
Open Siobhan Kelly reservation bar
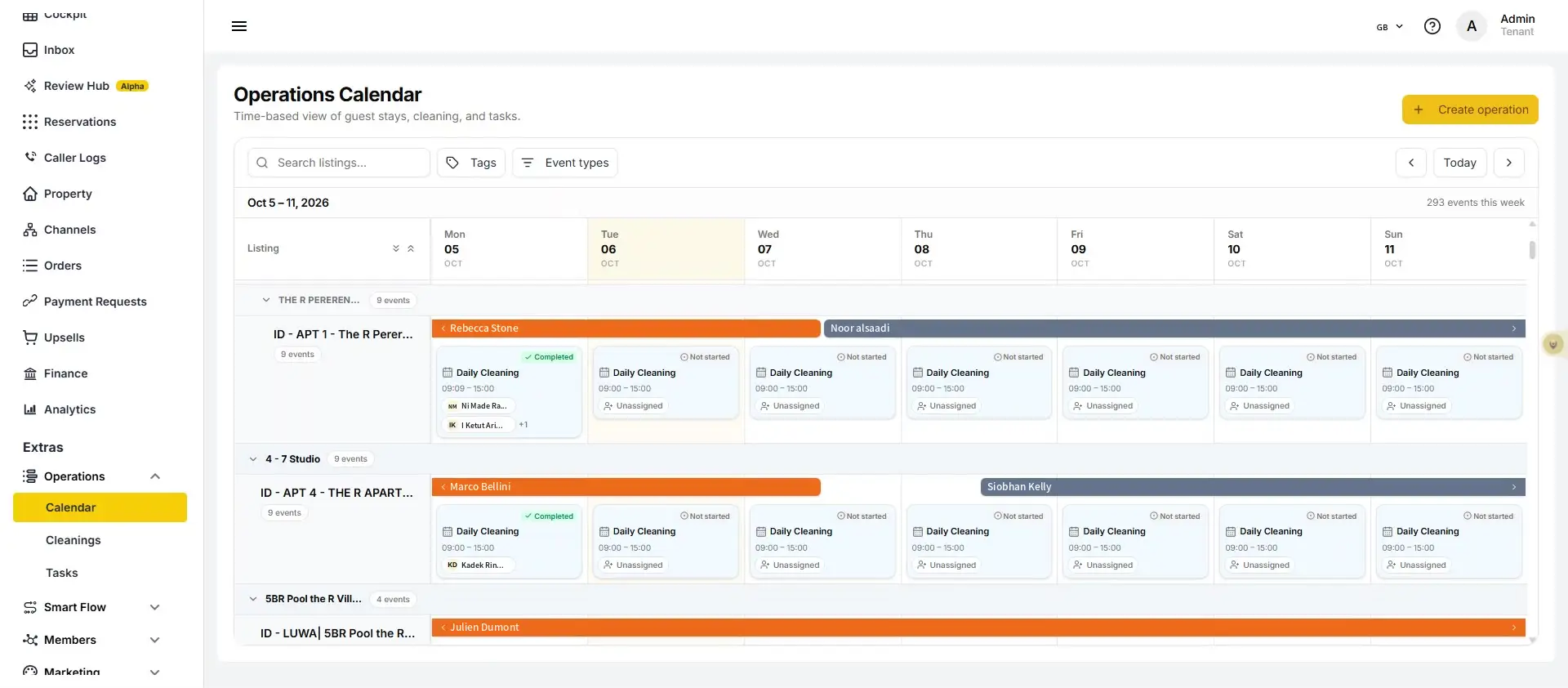click(x=1253, y=487)
